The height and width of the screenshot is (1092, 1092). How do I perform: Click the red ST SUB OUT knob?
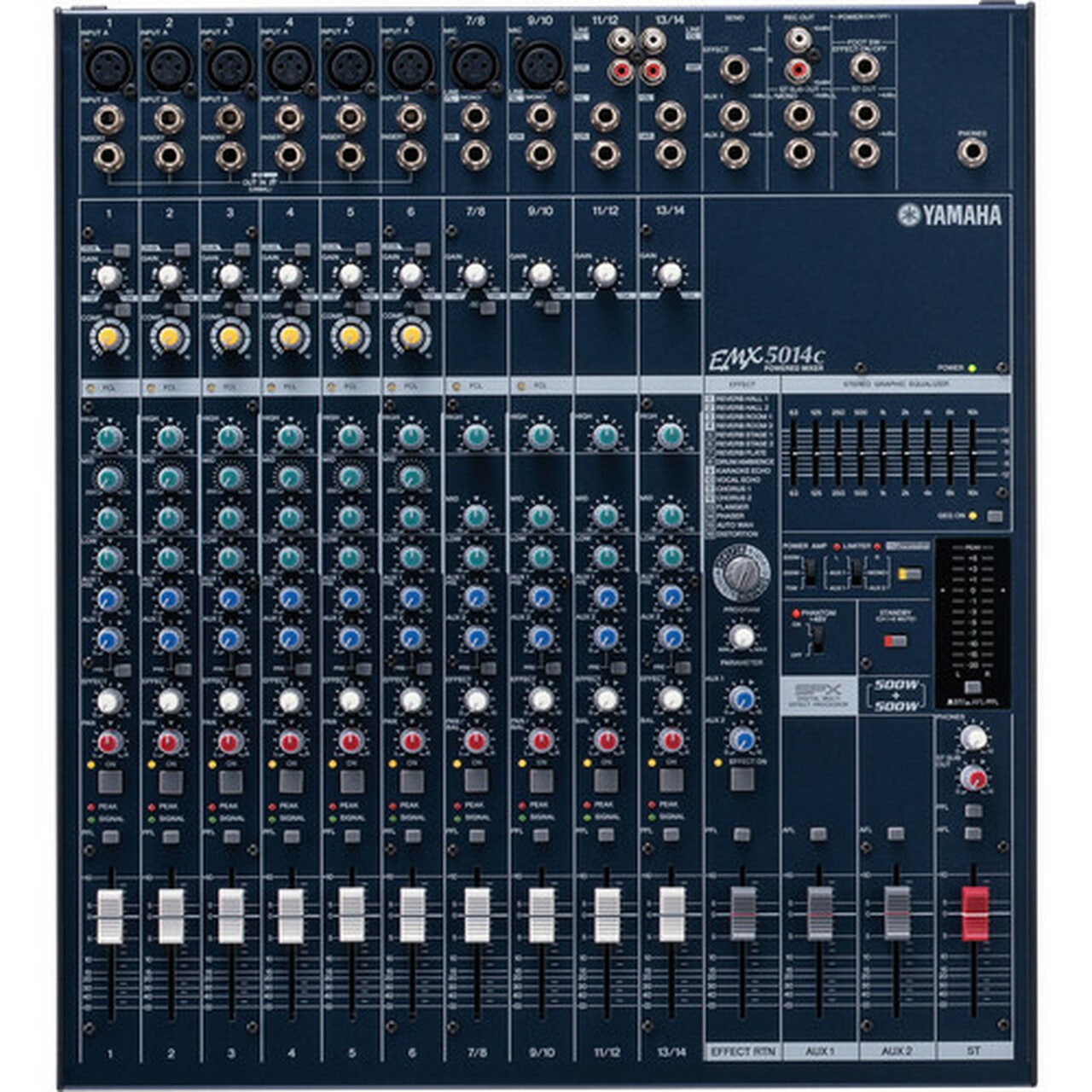pyautogui.click(x=973, y=779)
